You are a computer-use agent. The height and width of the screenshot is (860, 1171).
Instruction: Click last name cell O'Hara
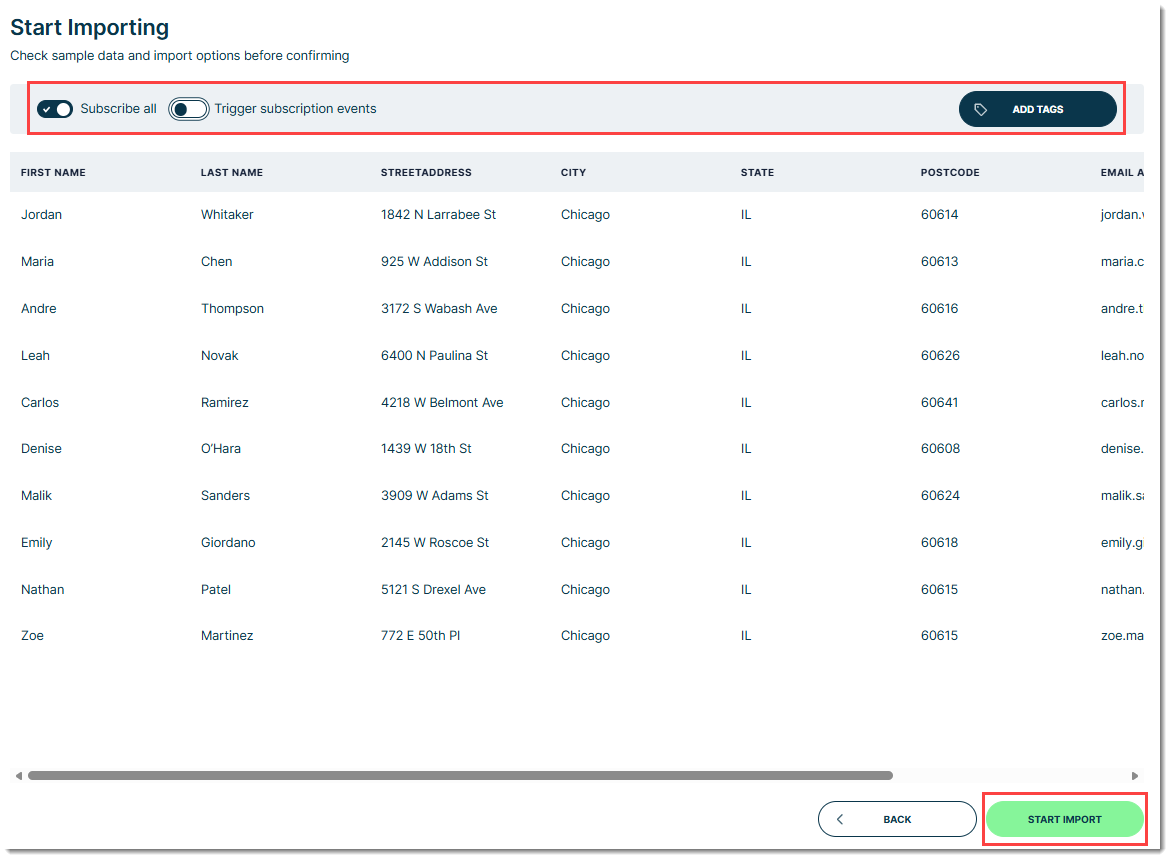coord(220,449)
